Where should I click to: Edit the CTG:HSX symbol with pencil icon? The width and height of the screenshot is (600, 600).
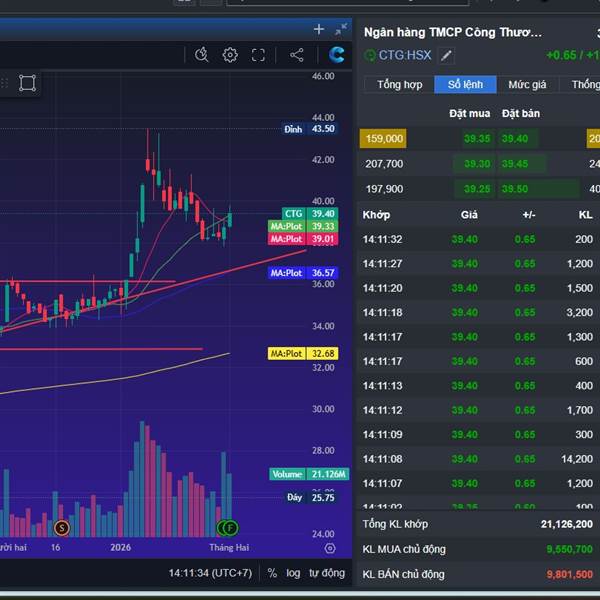pos(447,56)
